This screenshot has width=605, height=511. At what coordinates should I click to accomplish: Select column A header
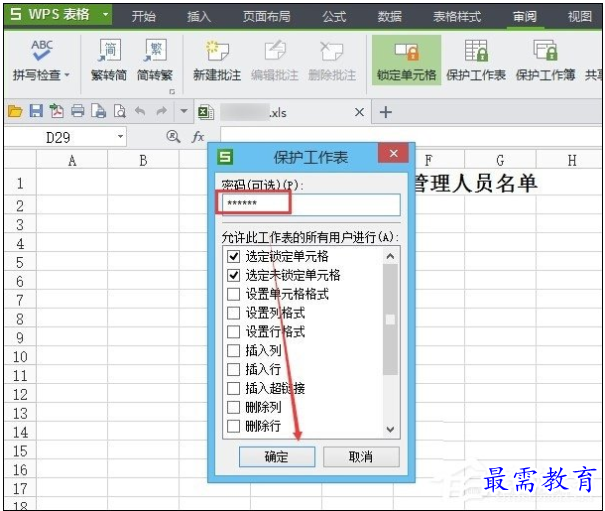pyautogui.click(x=72, y=160)
